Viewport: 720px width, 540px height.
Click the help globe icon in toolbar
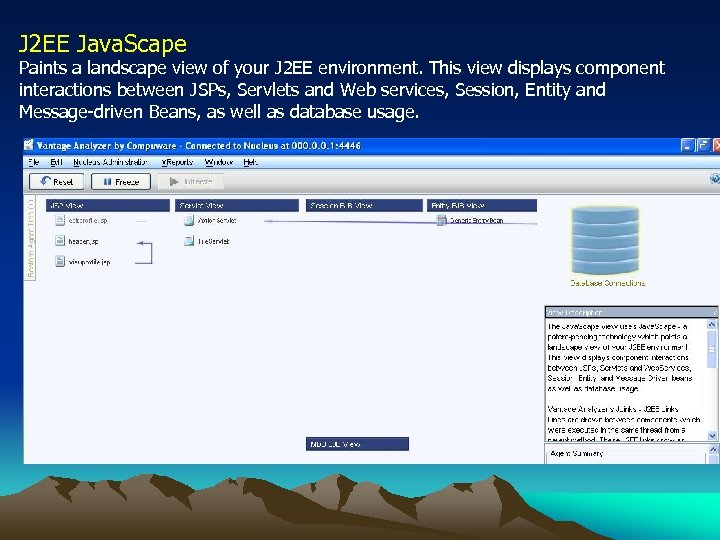click(x=714, y=179)
